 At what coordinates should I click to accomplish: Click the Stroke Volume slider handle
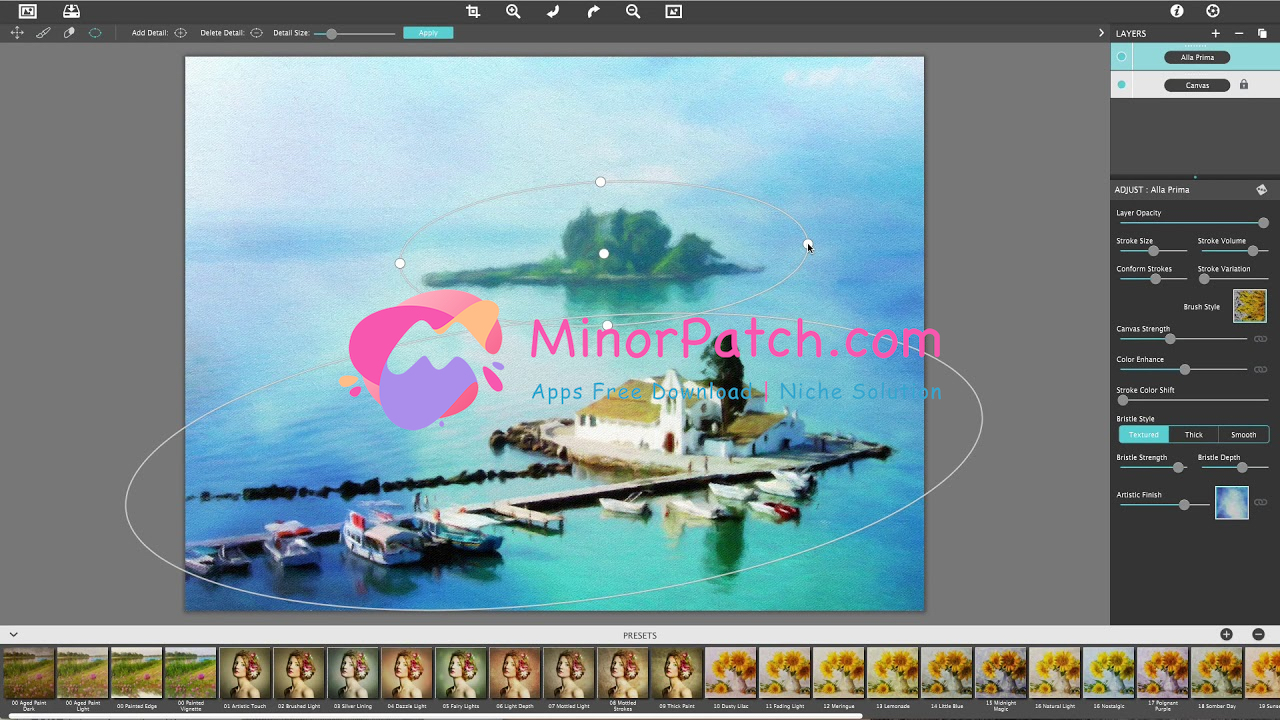1252,251
